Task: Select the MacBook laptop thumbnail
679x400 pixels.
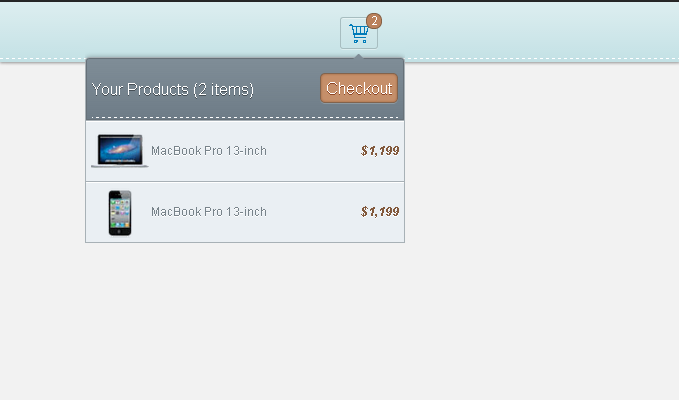Action: click(x=120, y=151)
